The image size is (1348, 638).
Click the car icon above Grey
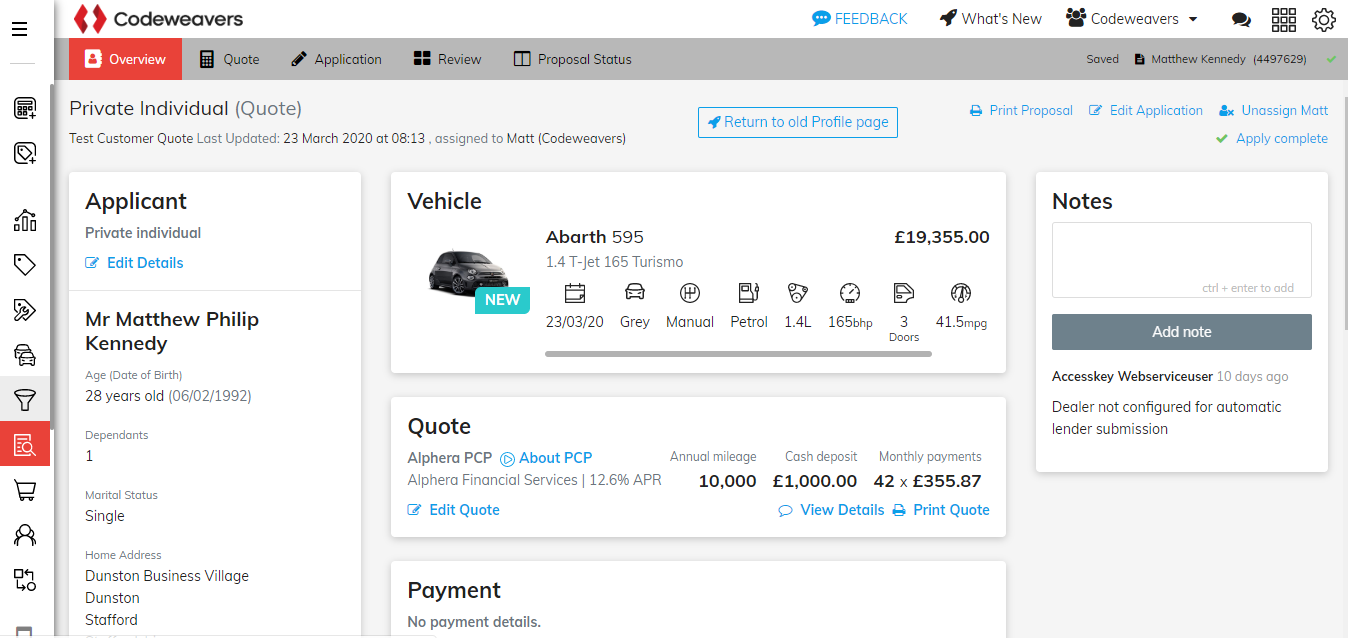[x=634, y=293]
